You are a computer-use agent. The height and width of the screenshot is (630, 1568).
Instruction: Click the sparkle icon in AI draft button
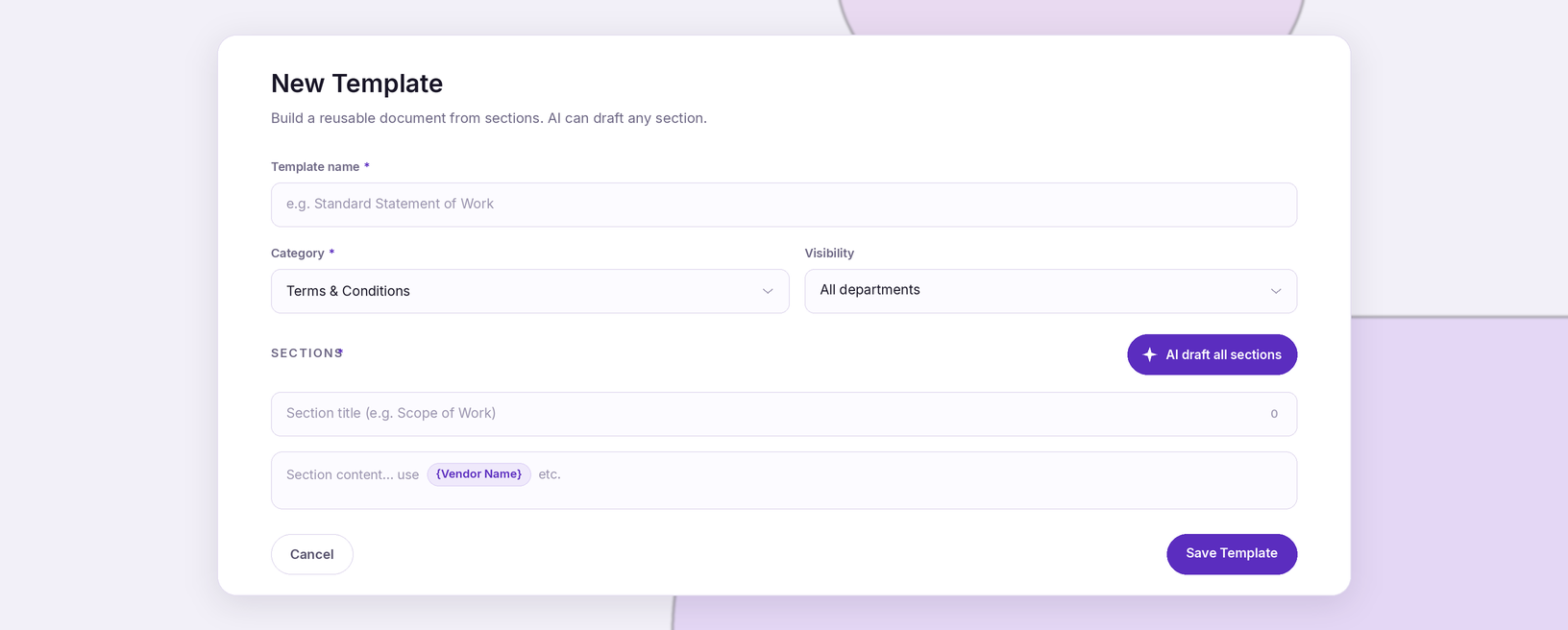coord(1149,354)
